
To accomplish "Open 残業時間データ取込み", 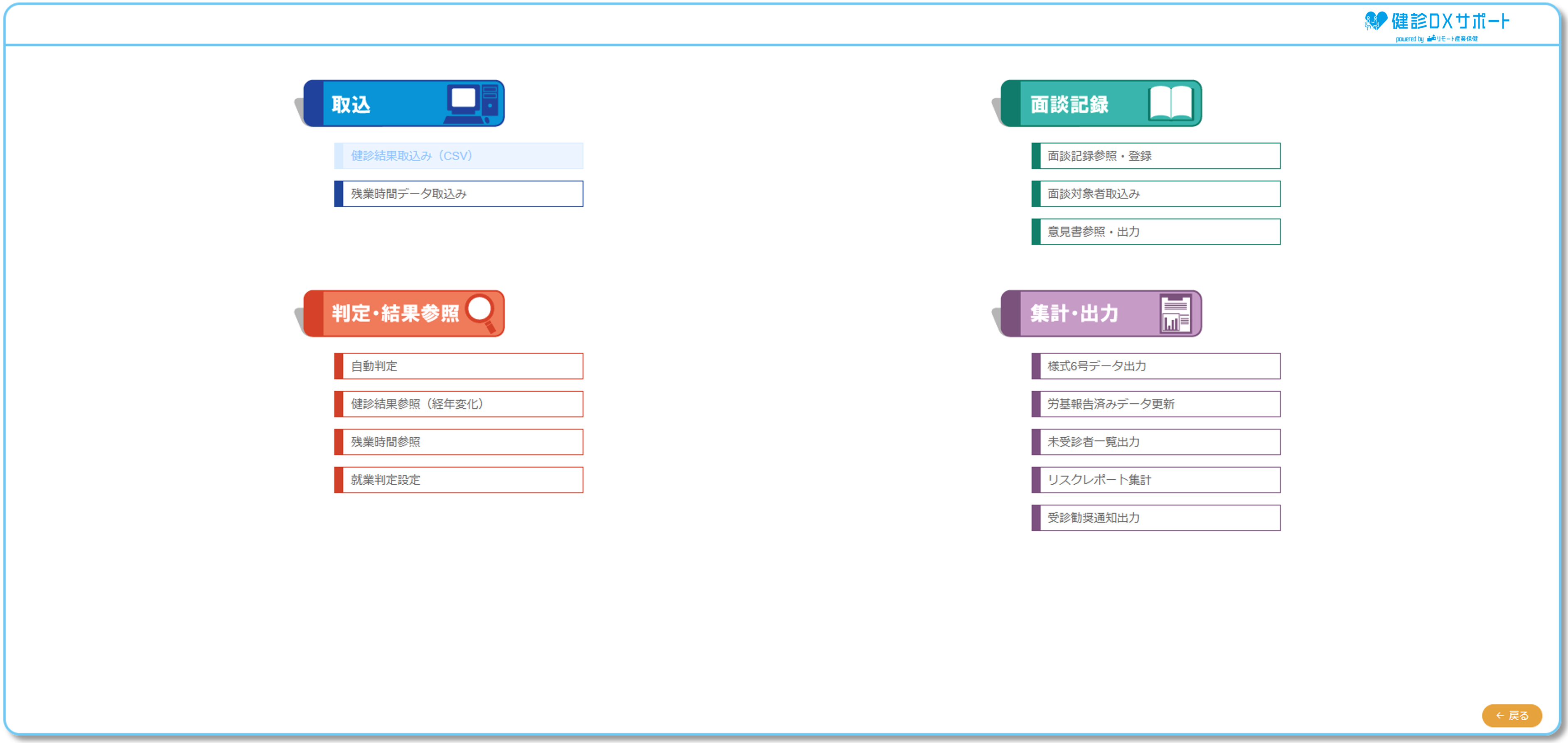I will click(458, 194).
